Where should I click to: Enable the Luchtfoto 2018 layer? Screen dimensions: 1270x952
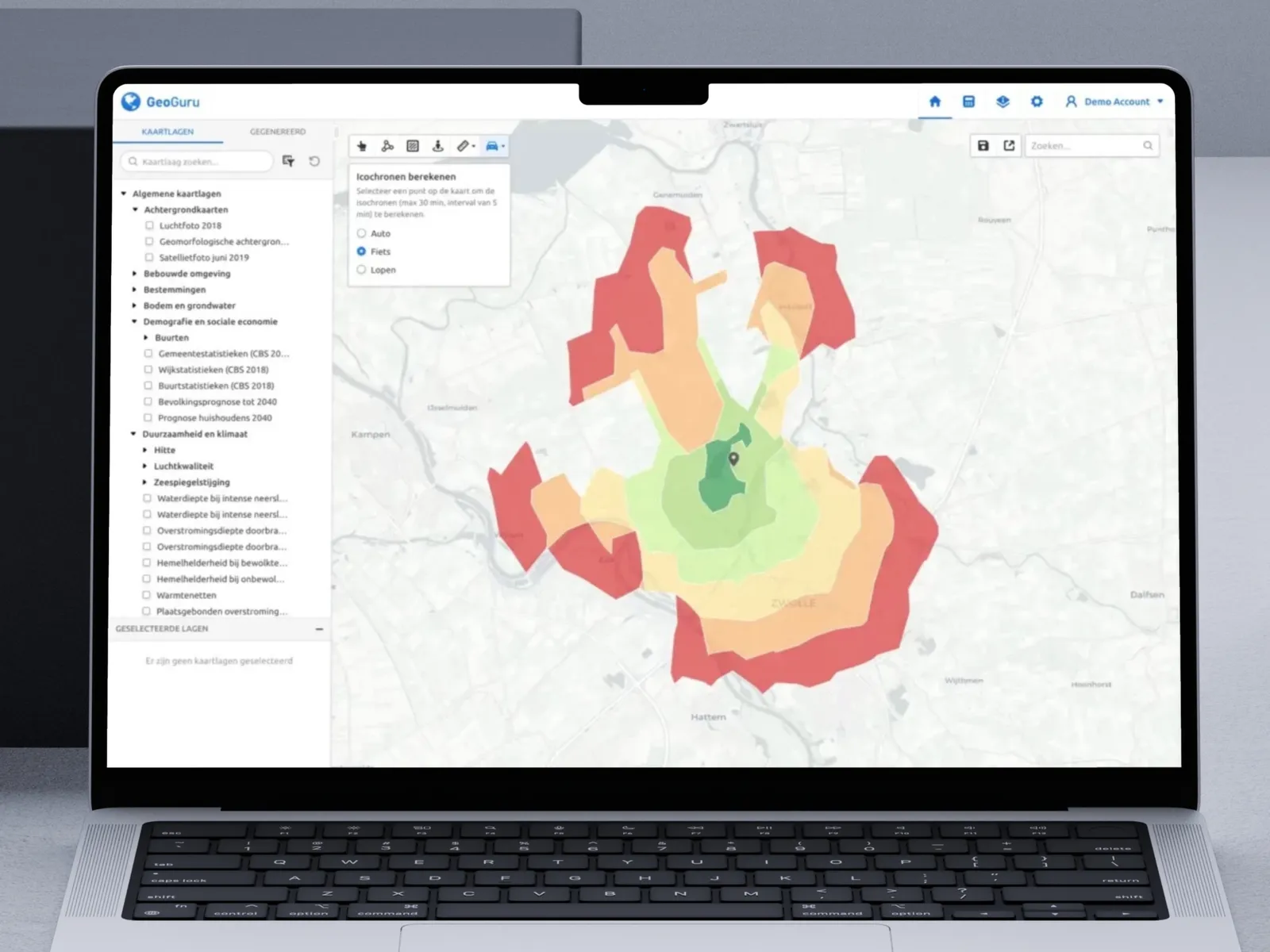[149, 225]
